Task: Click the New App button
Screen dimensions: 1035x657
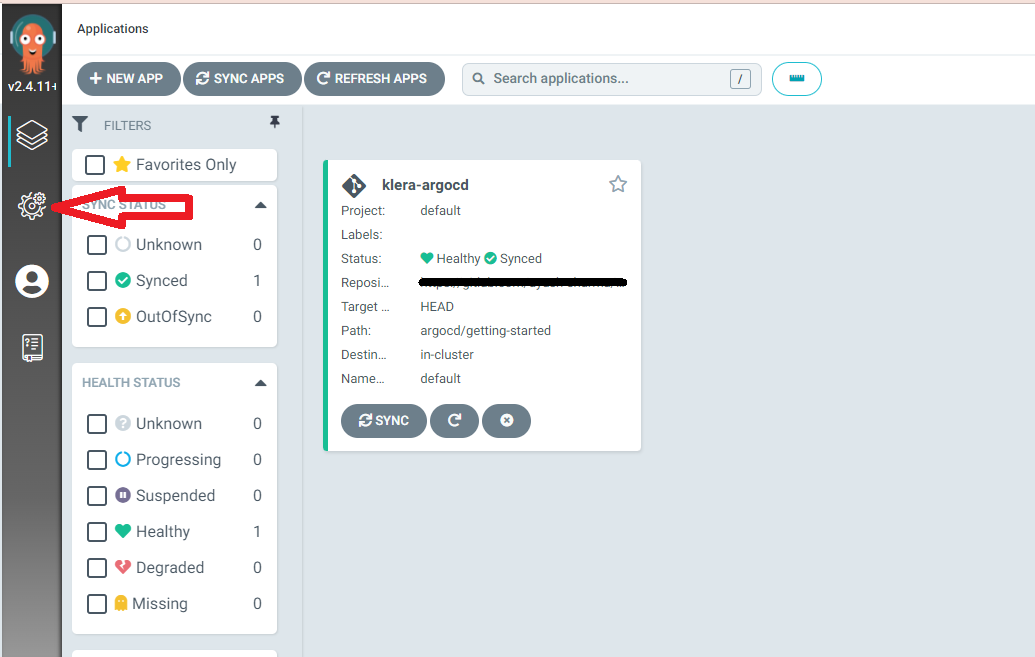Action: (x=129, y=79)
